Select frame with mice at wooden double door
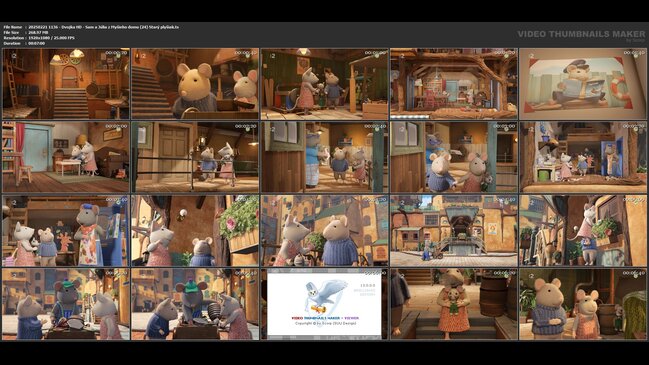 click(195, 157)
